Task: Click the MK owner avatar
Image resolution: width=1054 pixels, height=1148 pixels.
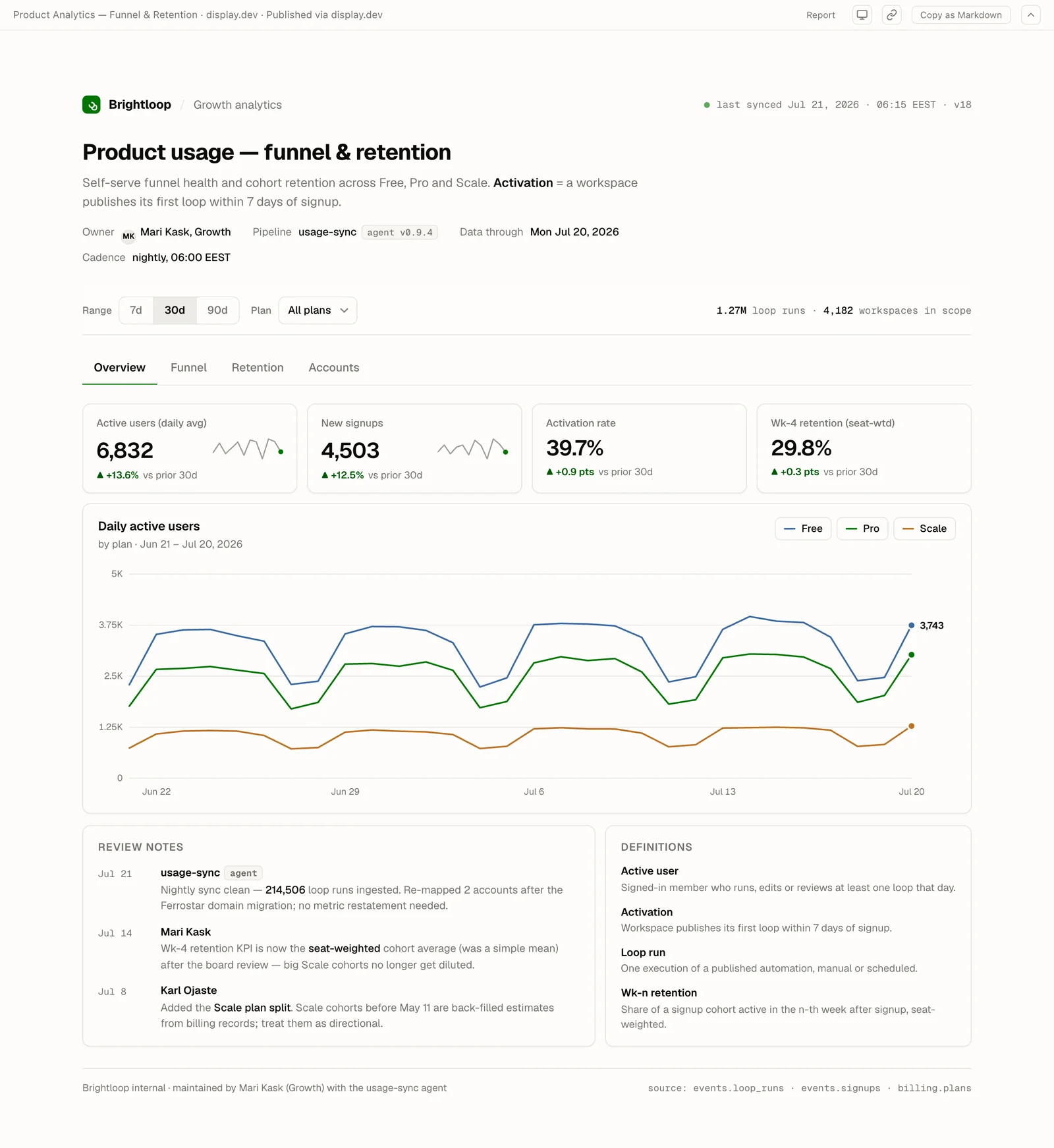Action: pos(128,235)
